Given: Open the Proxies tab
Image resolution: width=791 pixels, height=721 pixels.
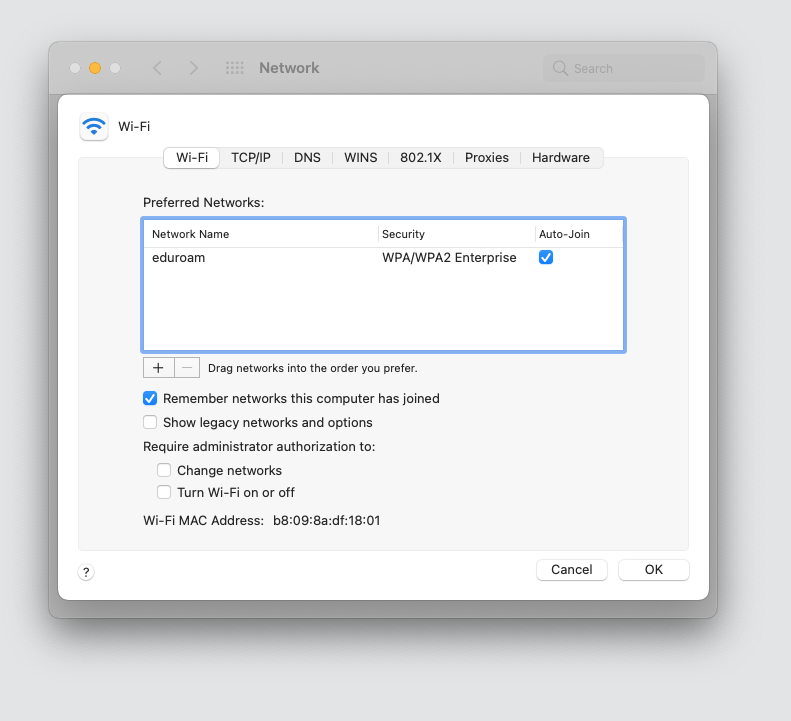Looking at the screenshot, I should pyautogui.click(x=487, y=158).
